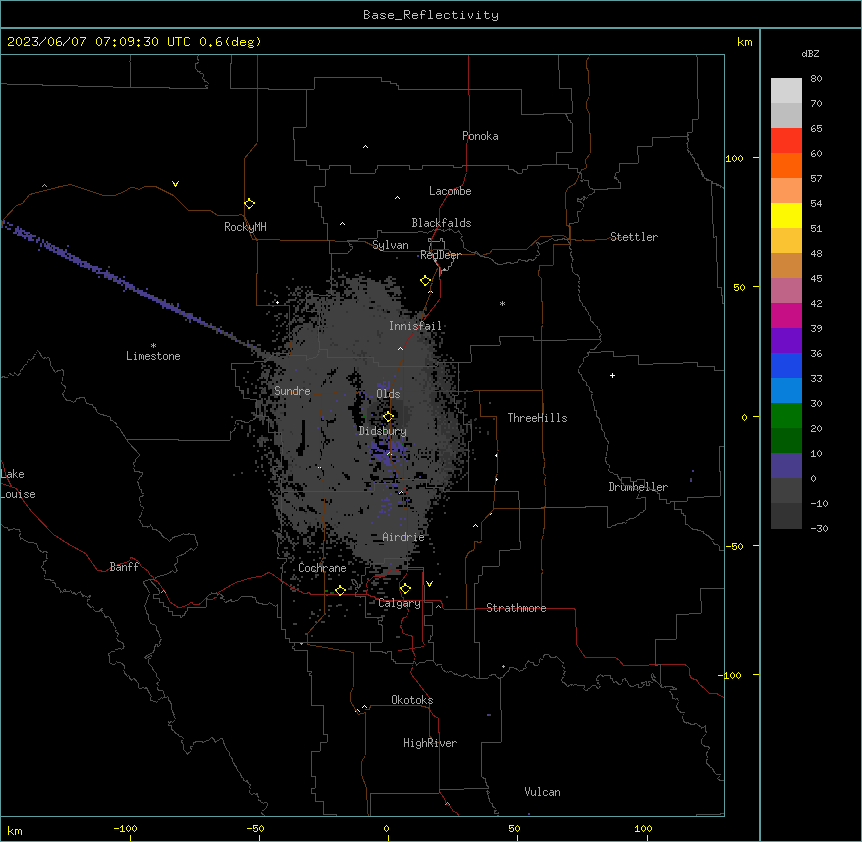Click the Strathmore town label

pyautogui.click(x=516, y=608)
